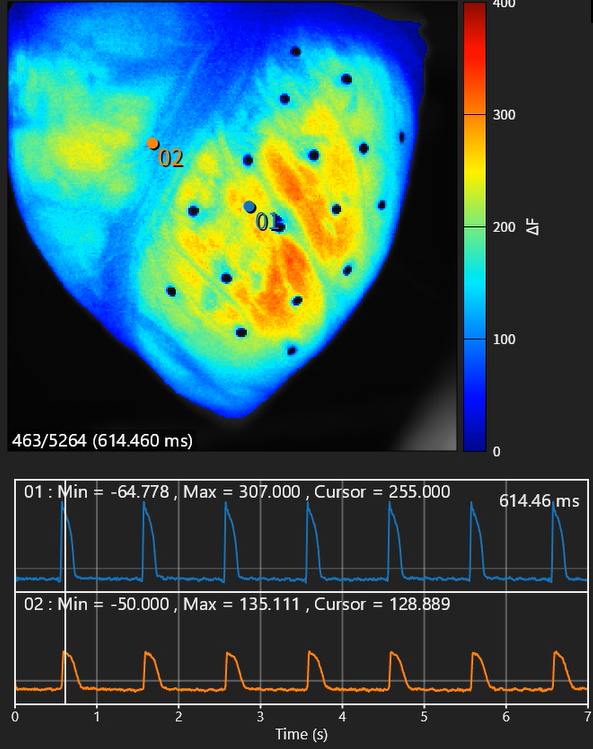Click the 300 tick on the colorbar
The image size is (593, 749).
[504, 115]
